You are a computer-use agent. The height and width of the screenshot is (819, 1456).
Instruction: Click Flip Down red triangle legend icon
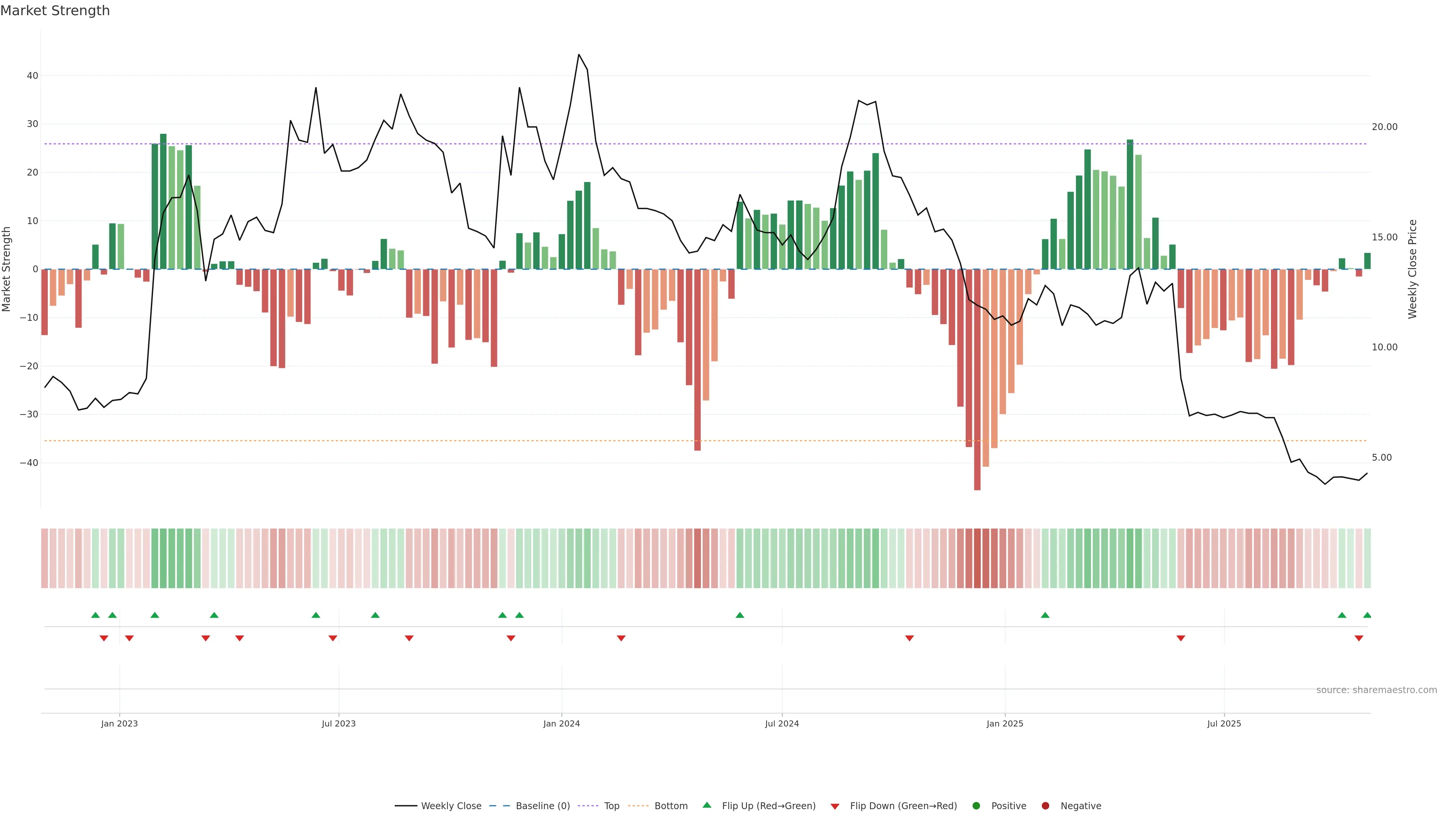click(835, 806)
